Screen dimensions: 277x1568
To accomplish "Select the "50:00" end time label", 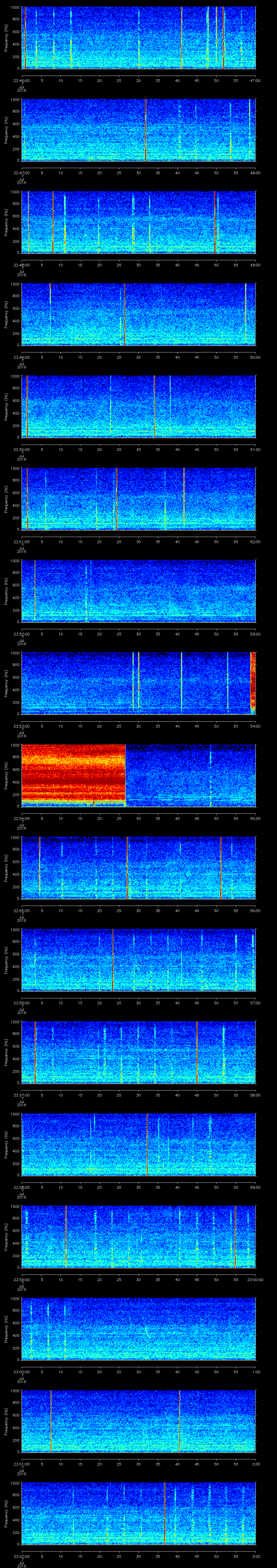I will point(255,357).
